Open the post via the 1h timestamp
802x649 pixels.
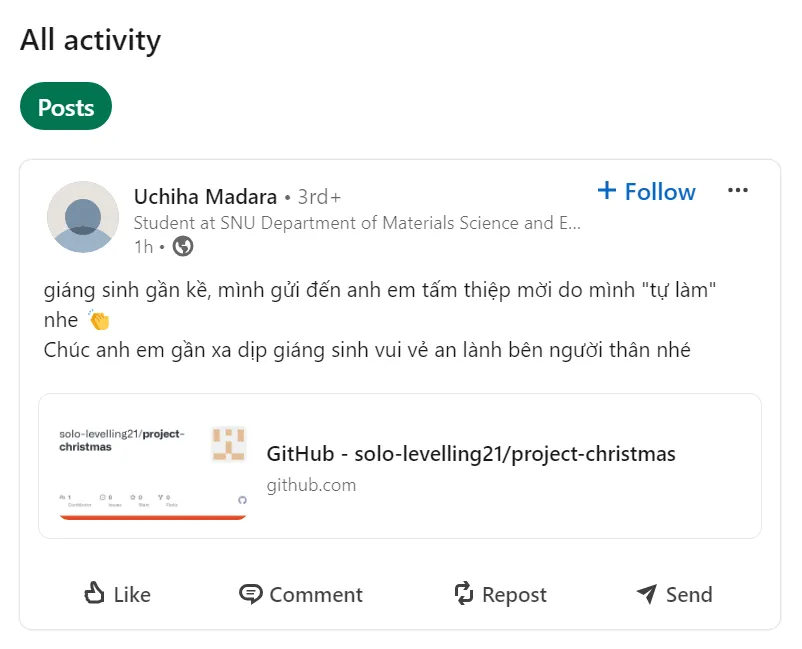coord(146,246)
